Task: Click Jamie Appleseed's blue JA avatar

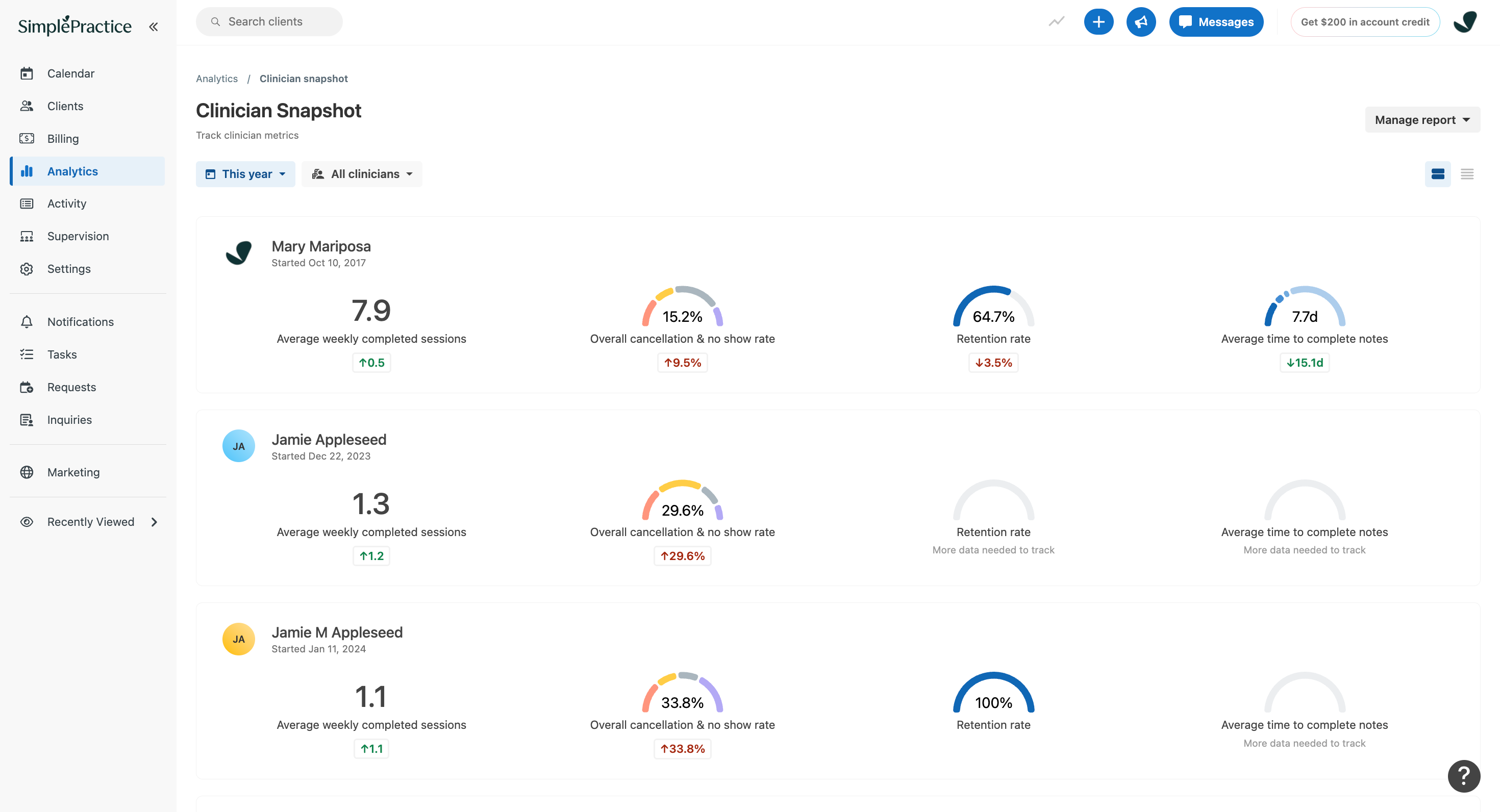Action: (239, 446)
